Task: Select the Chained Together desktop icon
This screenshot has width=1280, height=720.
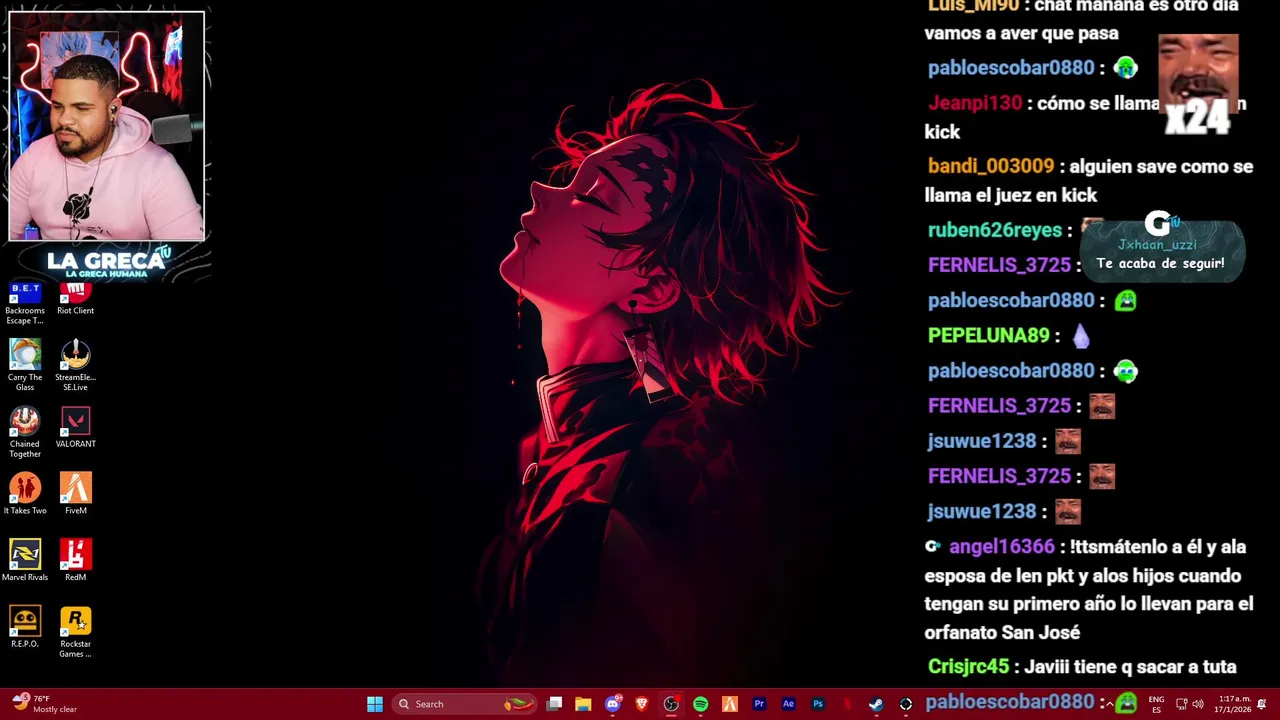Action: 25,432
